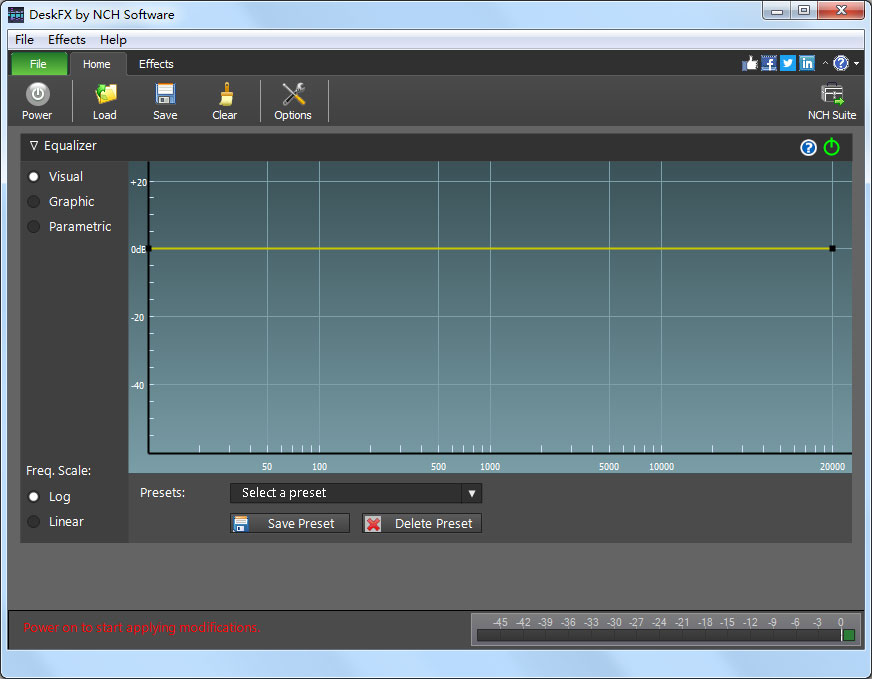Open the Select a preset dropdown
872x679 pixels.
(355, 493)
